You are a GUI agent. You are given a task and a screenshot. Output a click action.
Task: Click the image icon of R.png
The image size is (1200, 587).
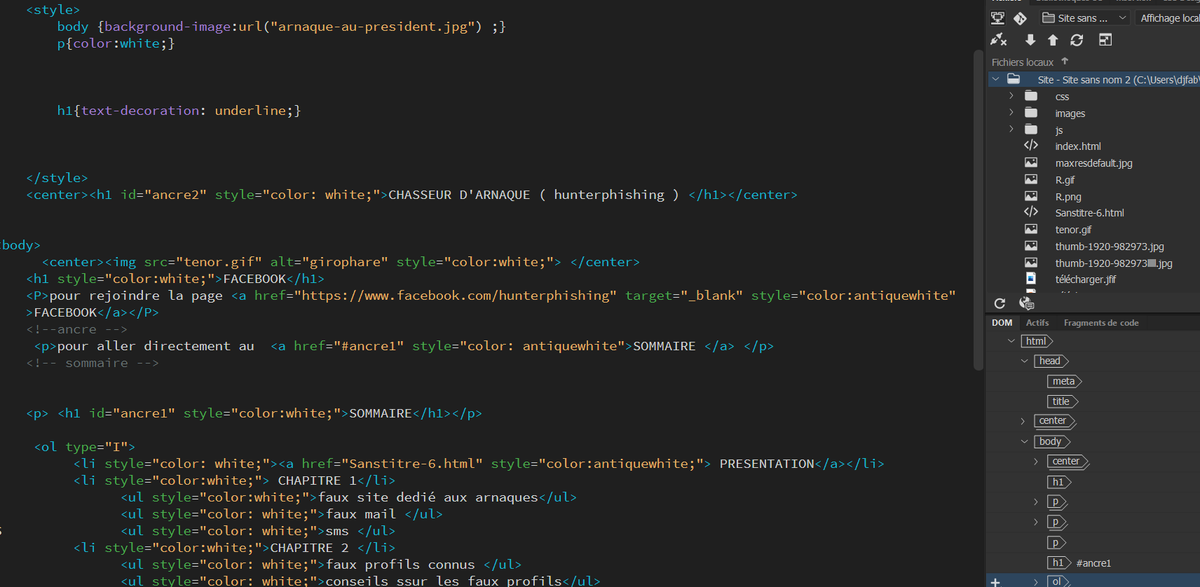pyautogui.click(x=1031, y=196)
